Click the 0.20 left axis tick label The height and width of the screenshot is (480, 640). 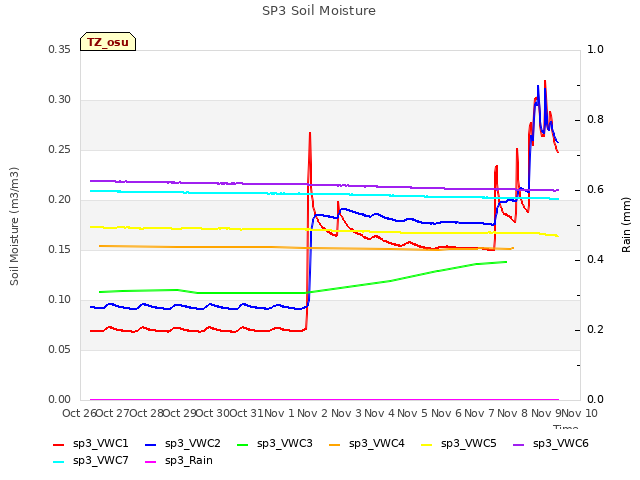pyautogui.click(x=59, y=200)
